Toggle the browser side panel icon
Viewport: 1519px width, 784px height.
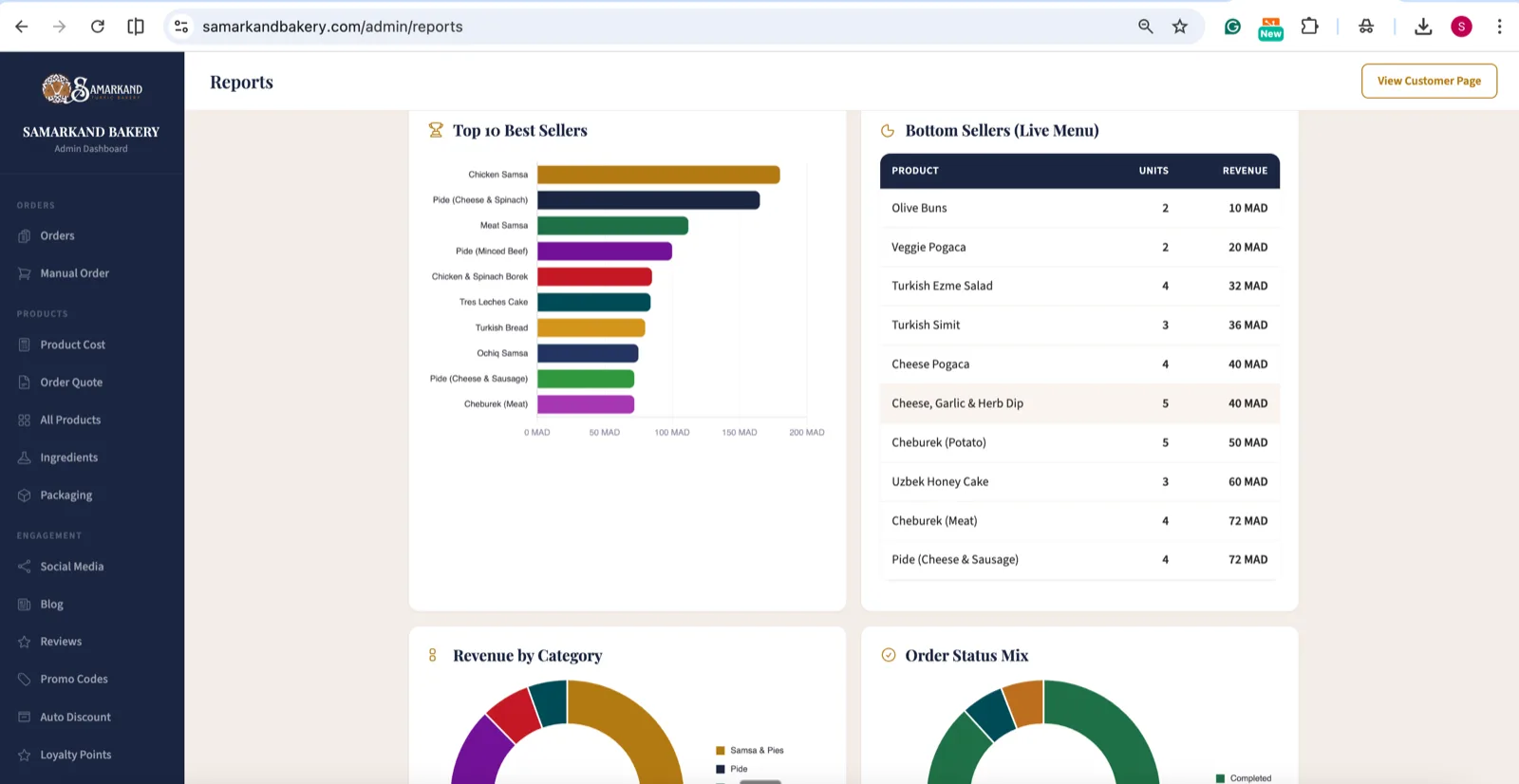(136, 27)
